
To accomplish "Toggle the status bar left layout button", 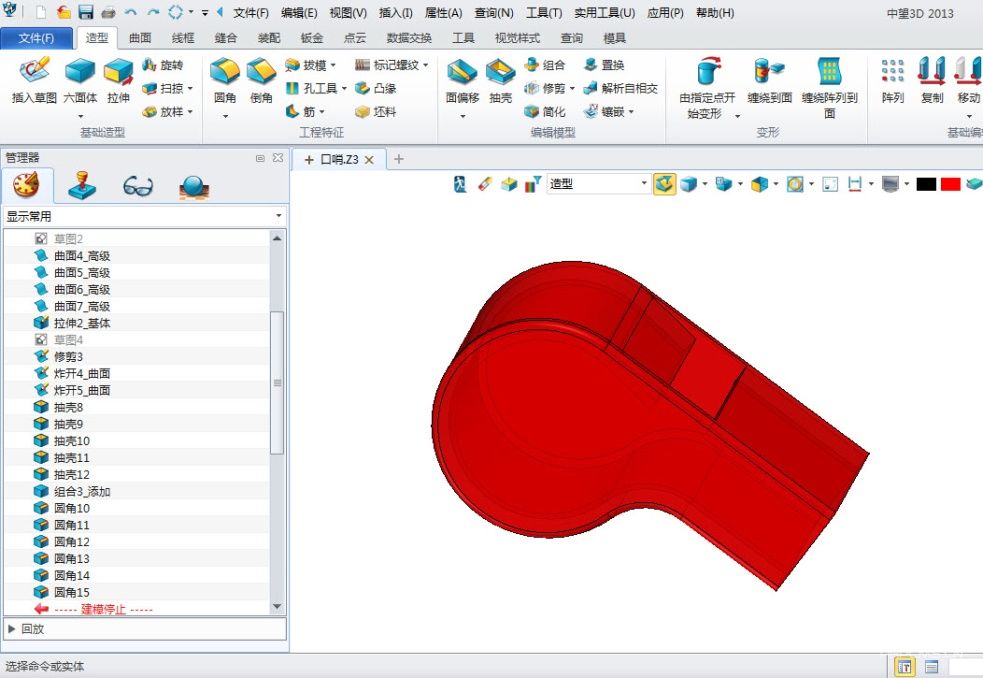I will (904, 667).
